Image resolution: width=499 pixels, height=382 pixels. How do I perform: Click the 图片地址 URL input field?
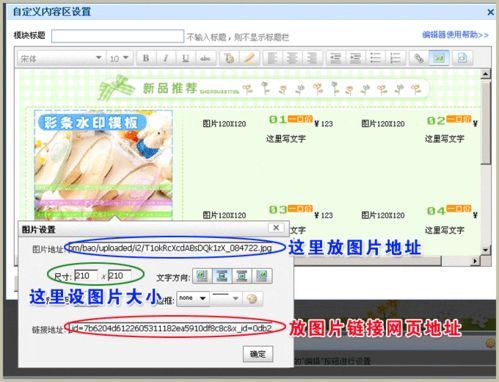point(171,248)
